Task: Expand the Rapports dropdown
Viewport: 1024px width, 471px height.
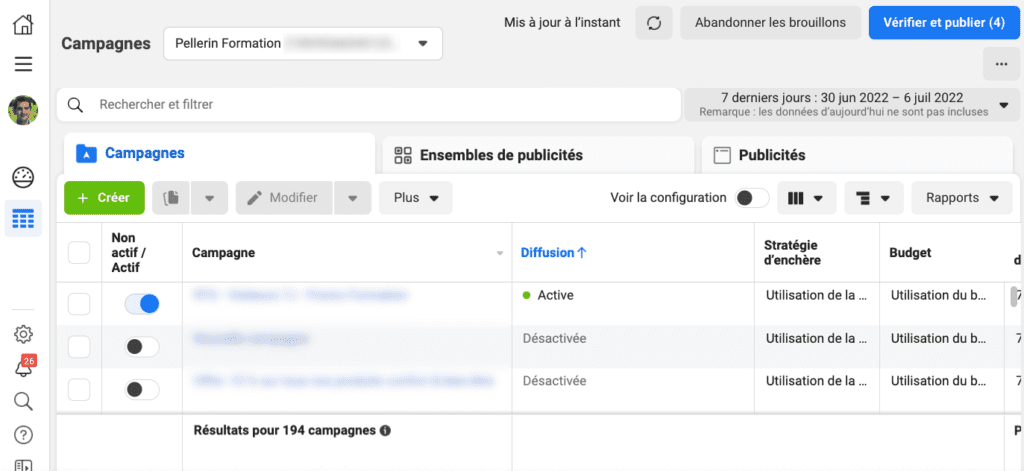Action: 961,198
